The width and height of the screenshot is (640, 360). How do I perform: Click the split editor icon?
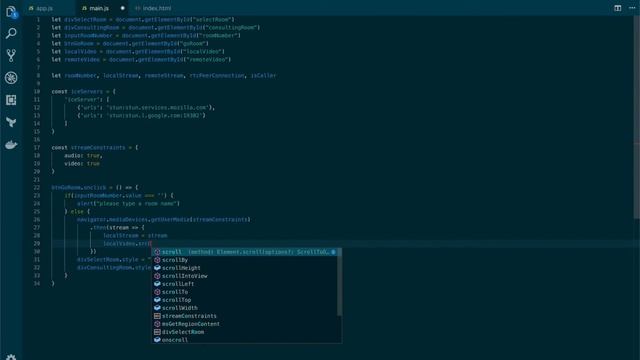pyautogui.click(x=618, y=8)
